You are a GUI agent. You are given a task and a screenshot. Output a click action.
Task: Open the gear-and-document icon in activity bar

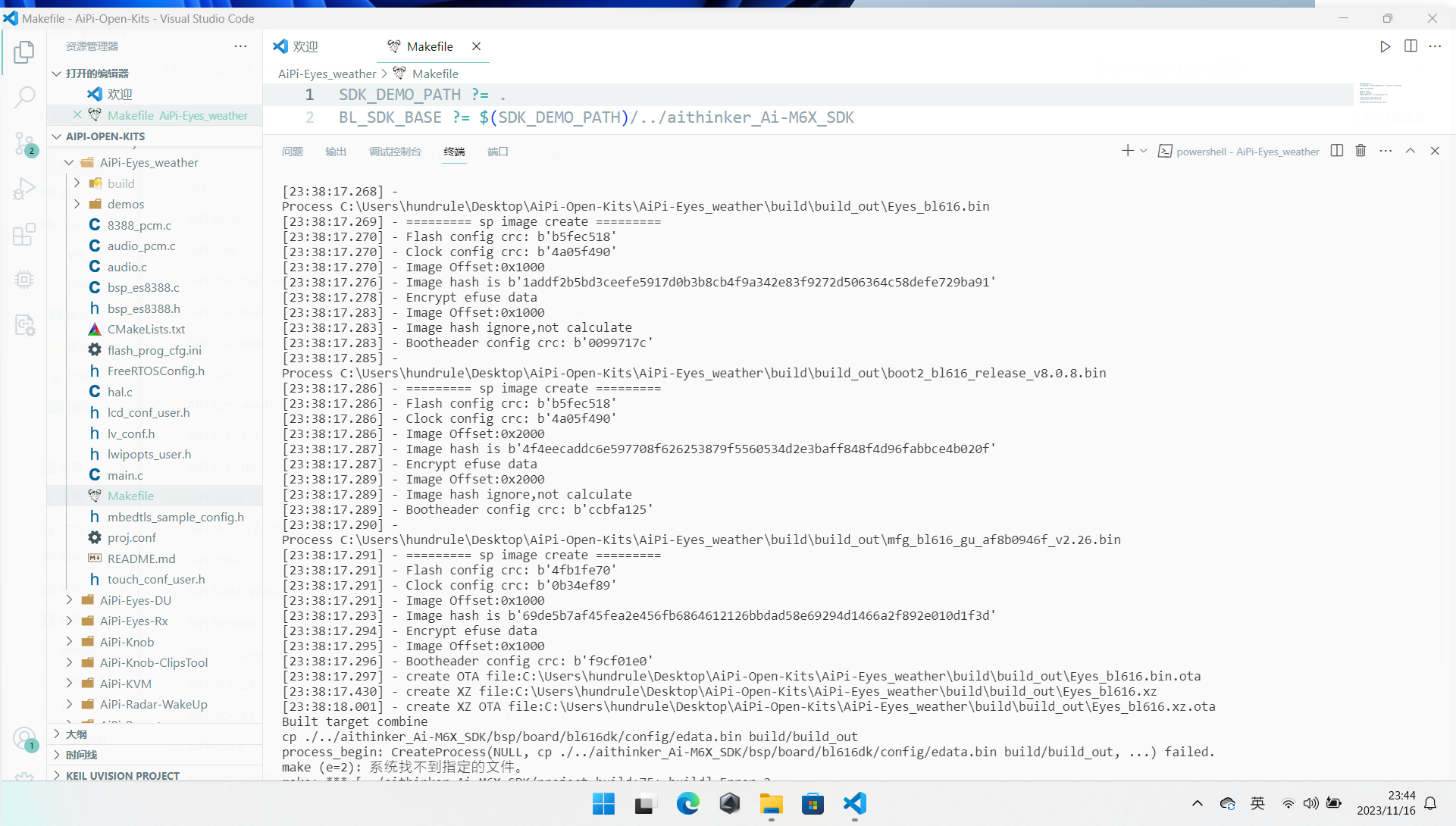click(24, 325)
